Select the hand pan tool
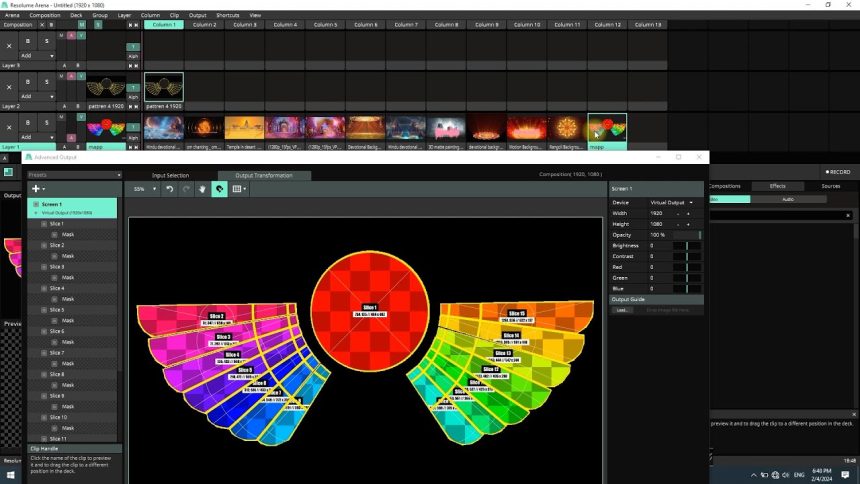The height and width of the screenshot is (484, 860). [x=202, y=189]
